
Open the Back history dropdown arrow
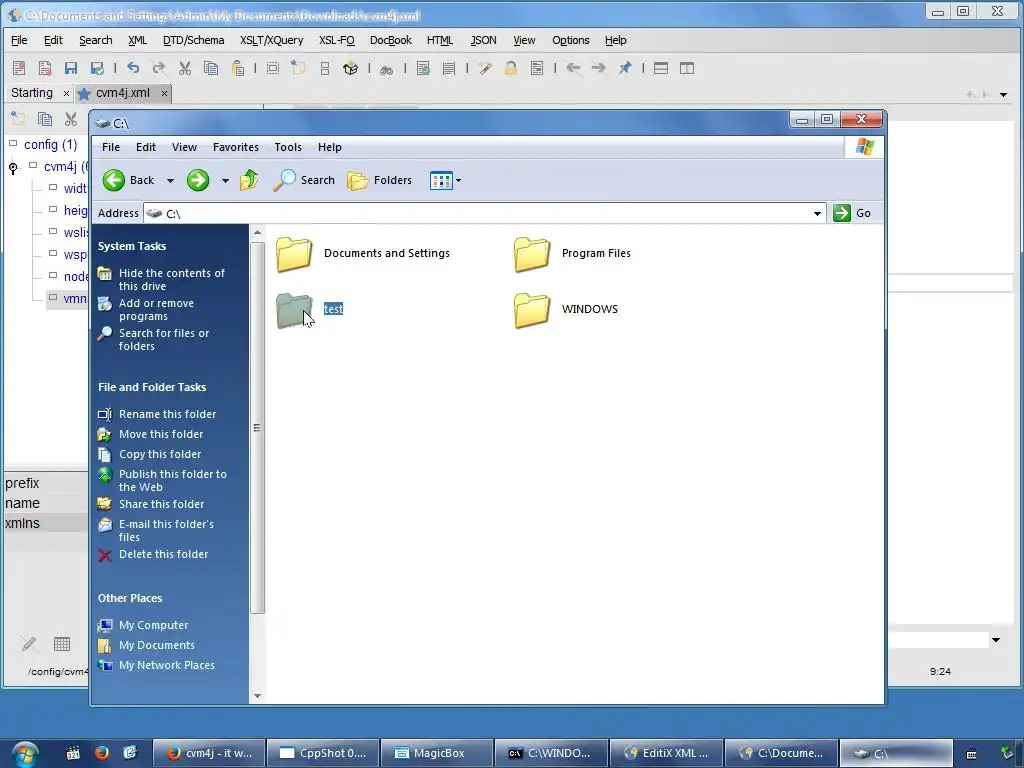(170, 181)
